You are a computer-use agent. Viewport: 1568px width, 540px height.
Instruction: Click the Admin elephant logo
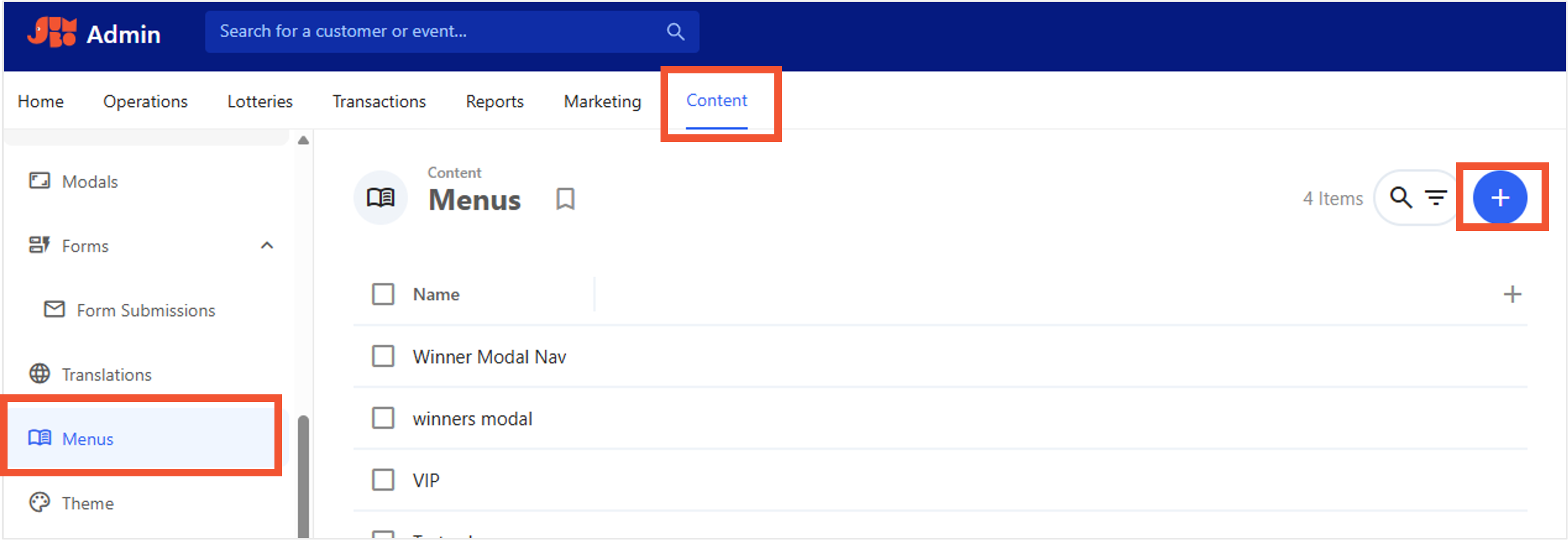(x=52, y=32)
